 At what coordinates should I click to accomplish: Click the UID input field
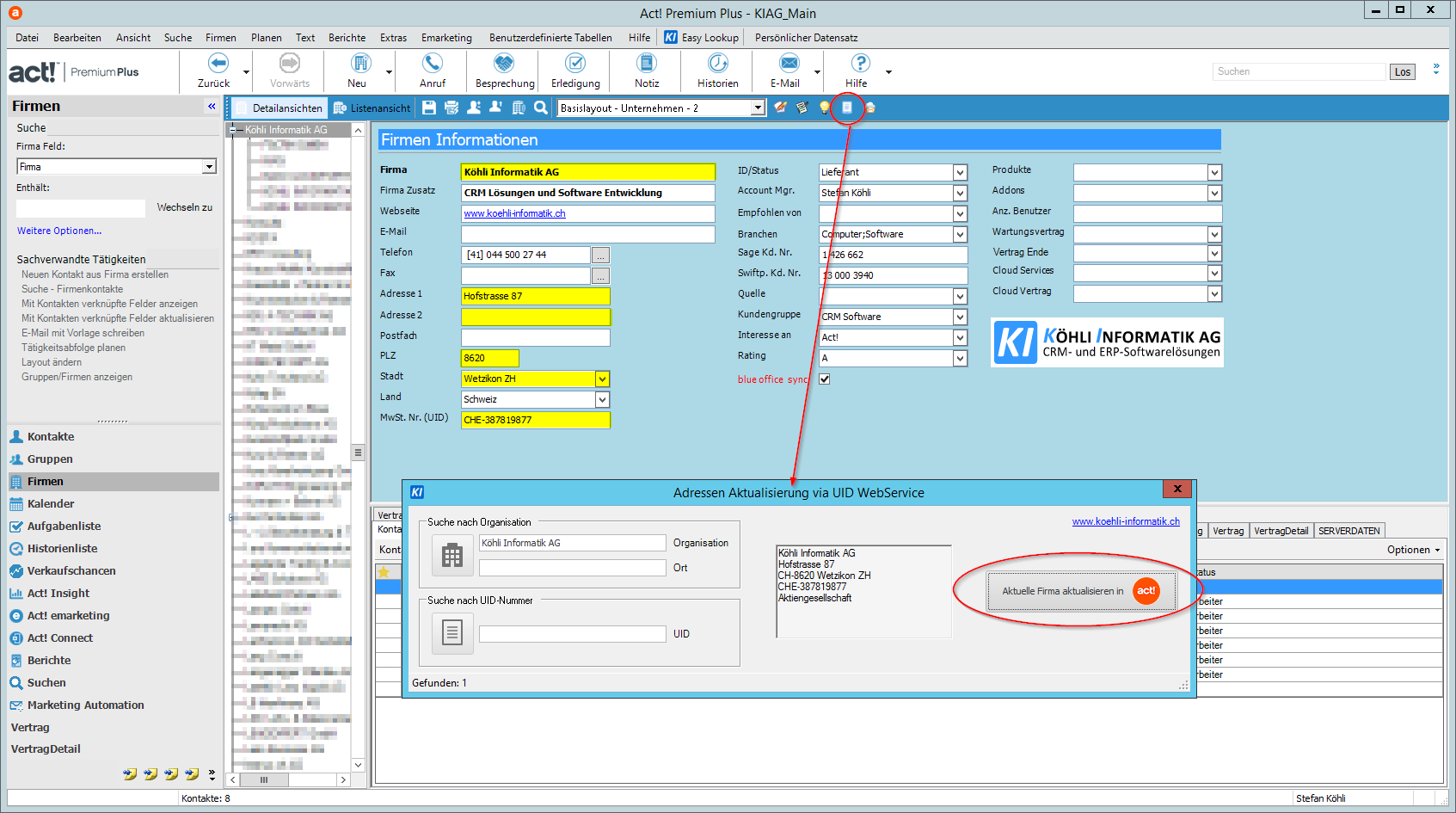[x=572, y=634]
